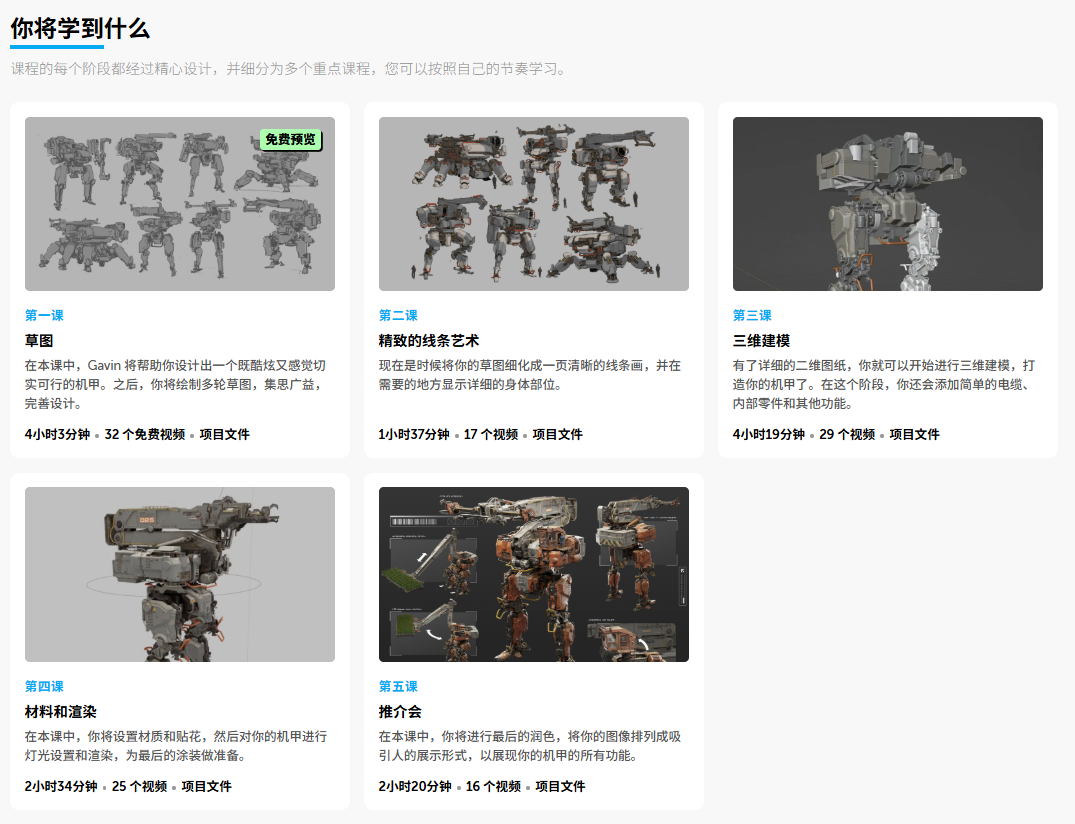Click the 25 个视频 text
Screen dimensions: 1075x824
click(139, 786)
